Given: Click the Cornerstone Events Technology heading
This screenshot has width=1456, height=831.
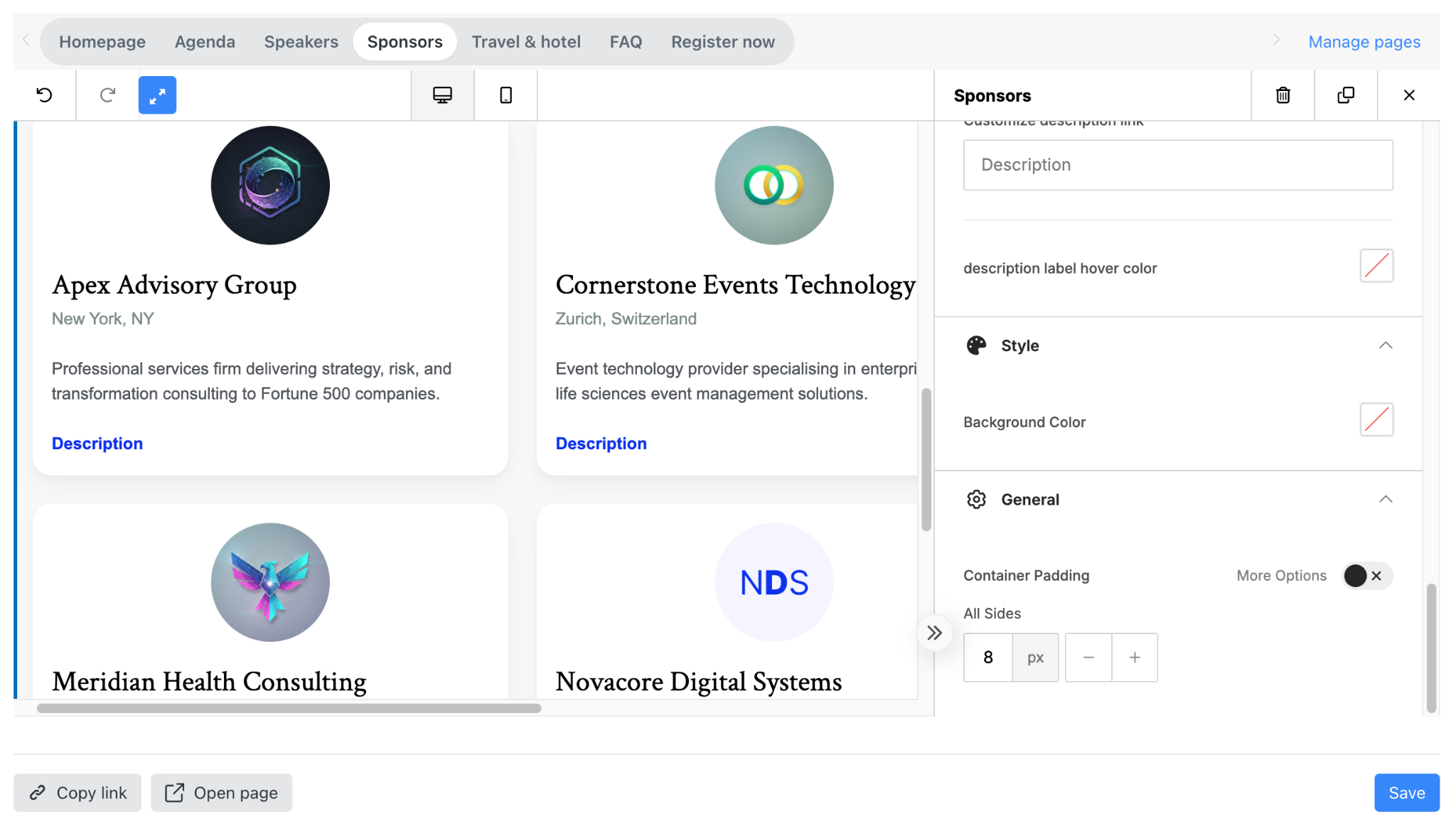Looking at the screenshot, I should click(735, 285).
